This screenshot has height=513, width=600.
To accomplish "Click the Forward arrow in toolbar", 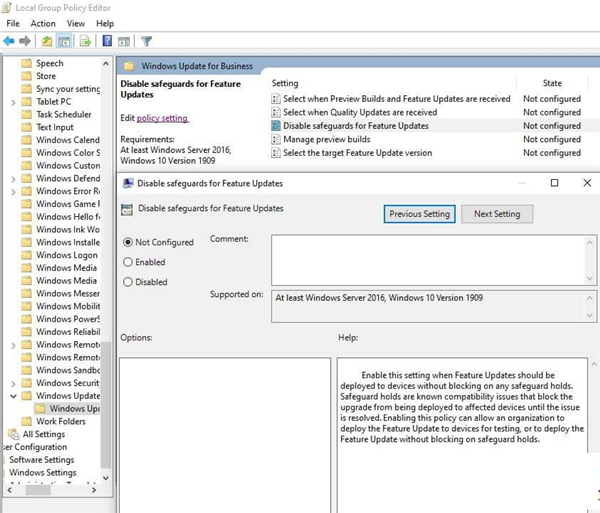I will pyautogui.click(x=24, y=41).
